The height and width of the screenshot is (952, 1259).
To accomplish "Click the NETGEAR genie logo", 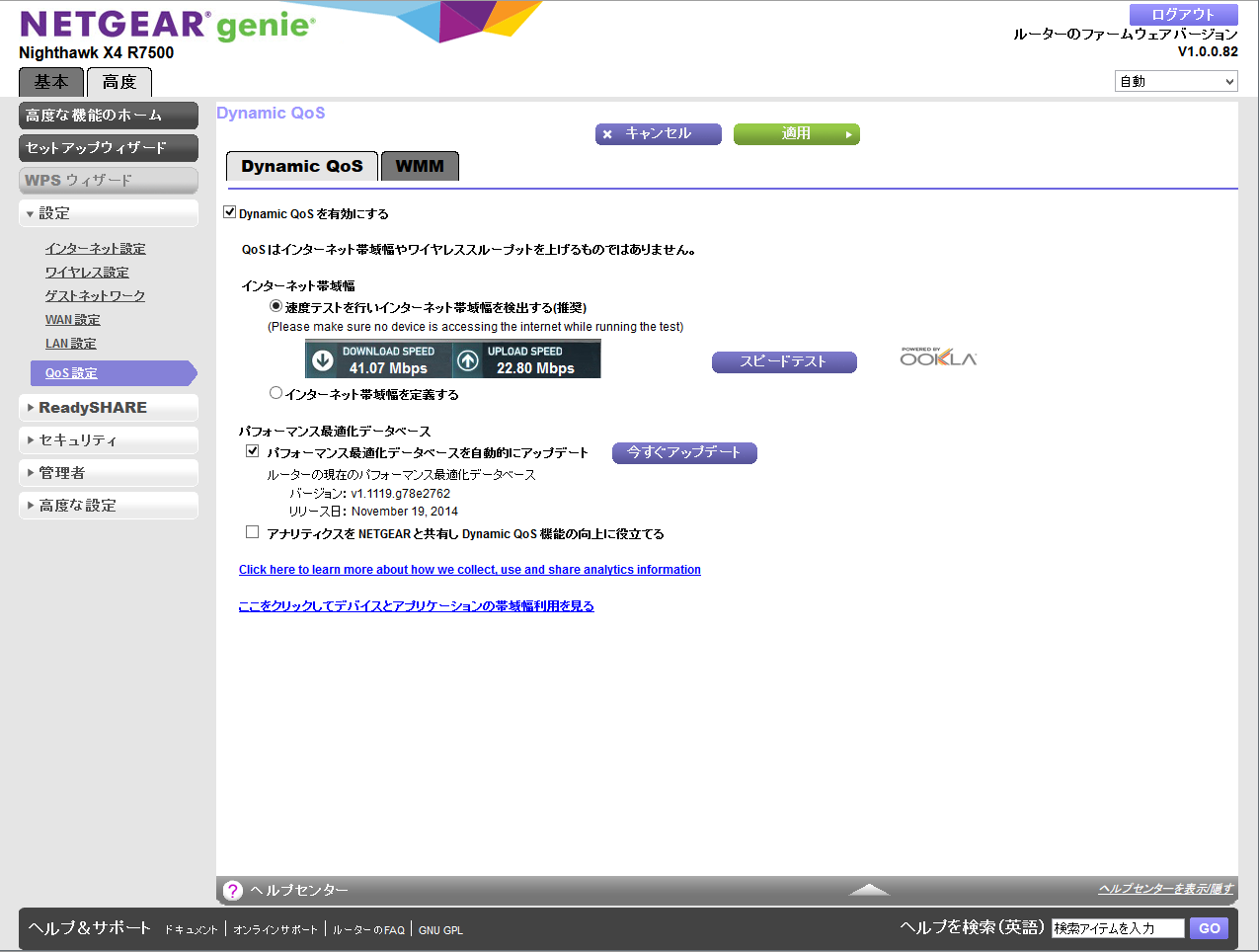I will [167, 26].
